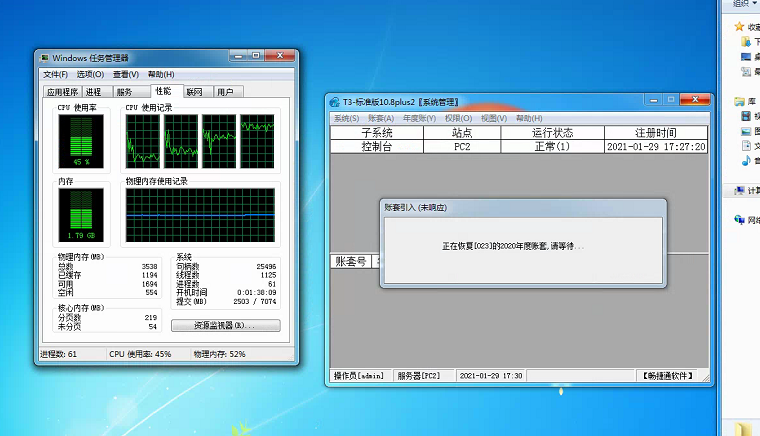Select the PC2 station cell
Screen dimensions: 760x436
(x=462, y=147)
